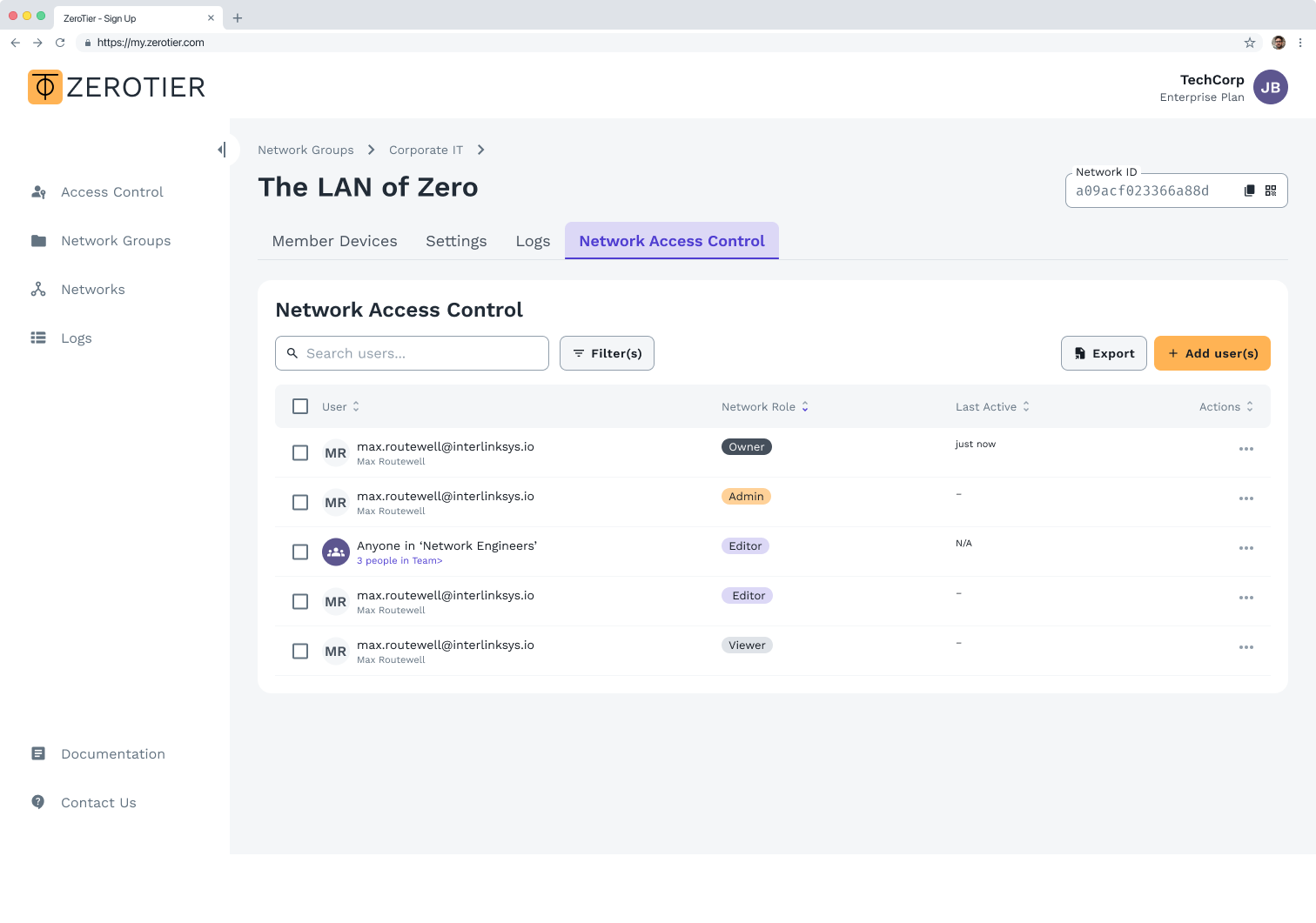Click the ZeroTier logo
1316x923 pixels.
(116, 86)
